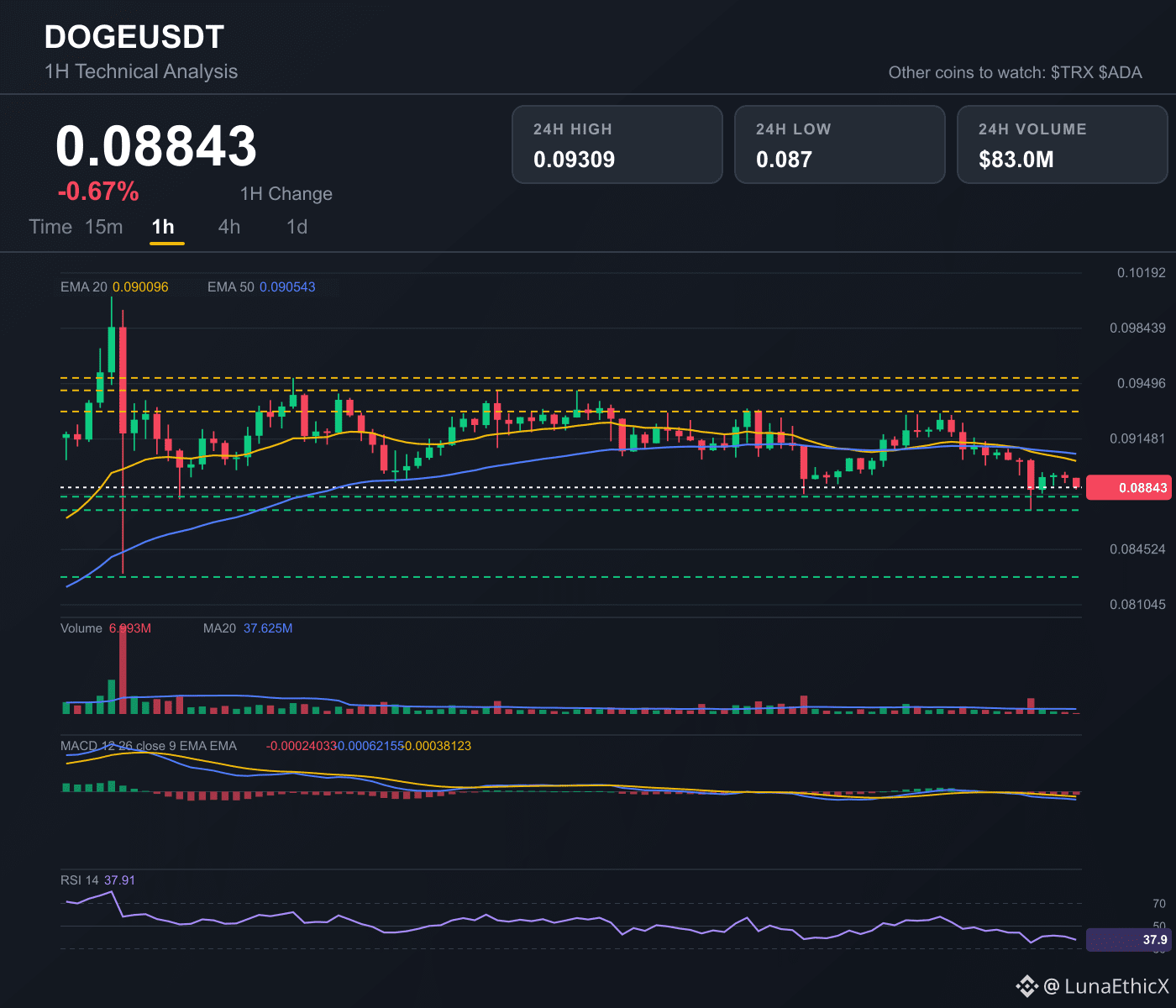
Task: Switch to the 4h timeframe tab
Action: [x=229, y=227]
